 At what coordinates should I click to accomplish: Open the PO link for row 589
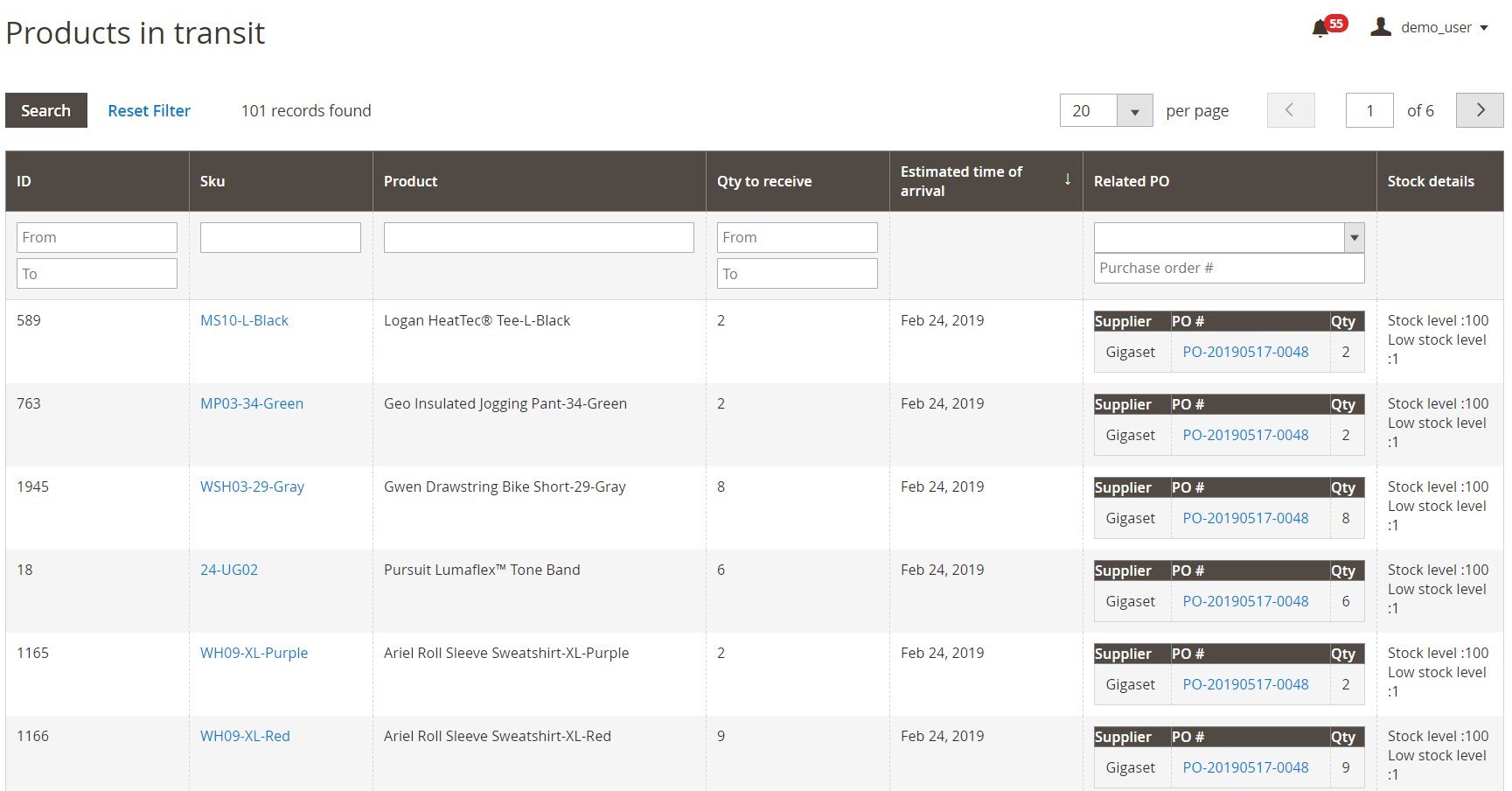point(1245,352)
